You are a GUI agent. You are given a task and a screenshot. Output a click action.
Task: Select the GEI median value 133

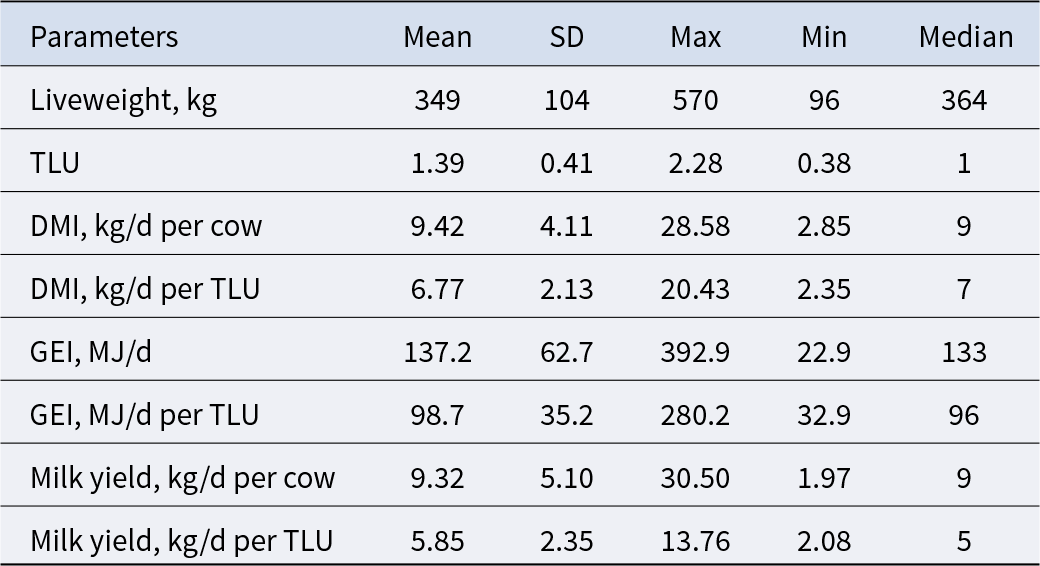coord(964,352)
